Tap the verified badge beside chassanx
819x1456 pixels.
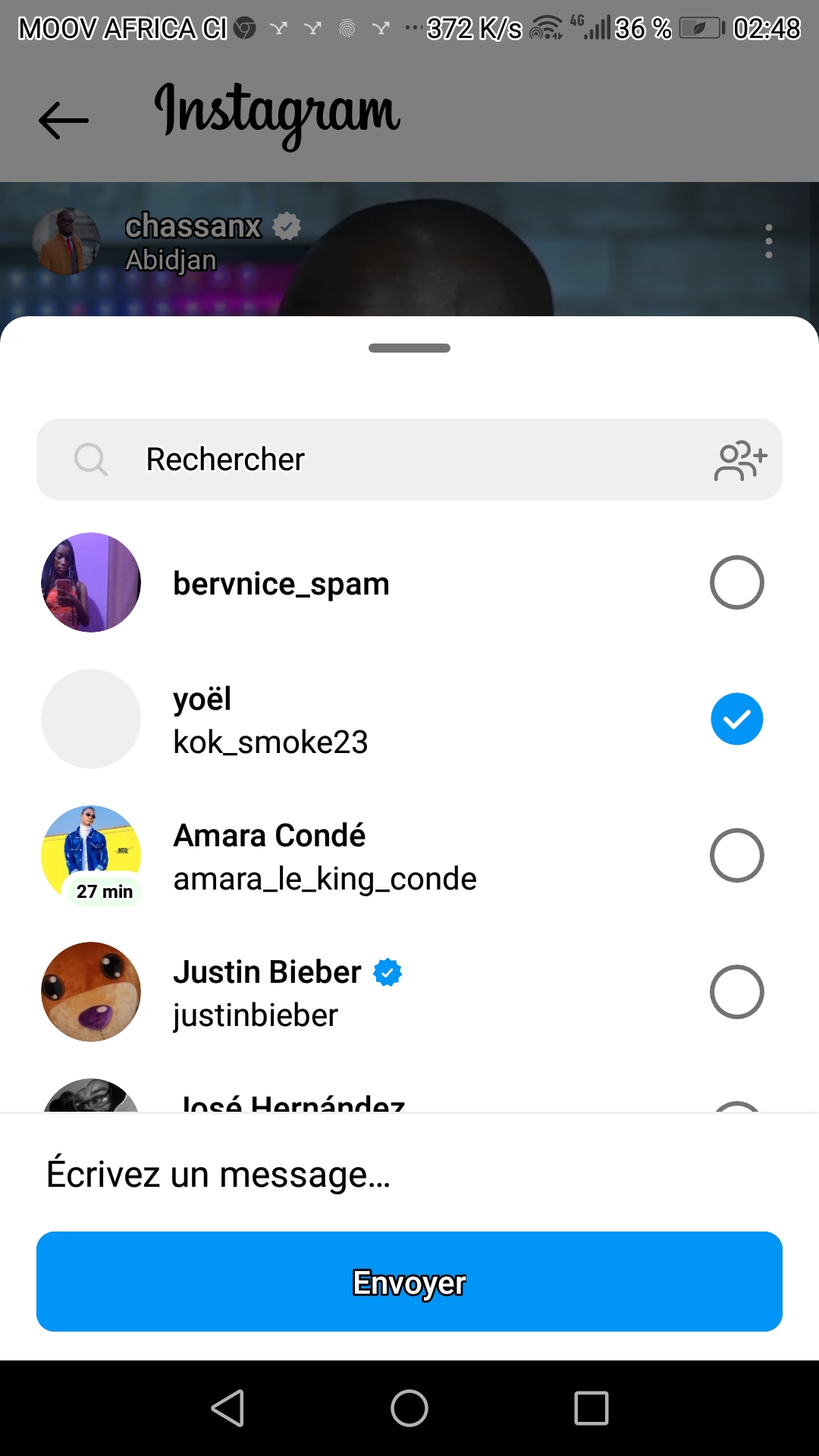287,226
